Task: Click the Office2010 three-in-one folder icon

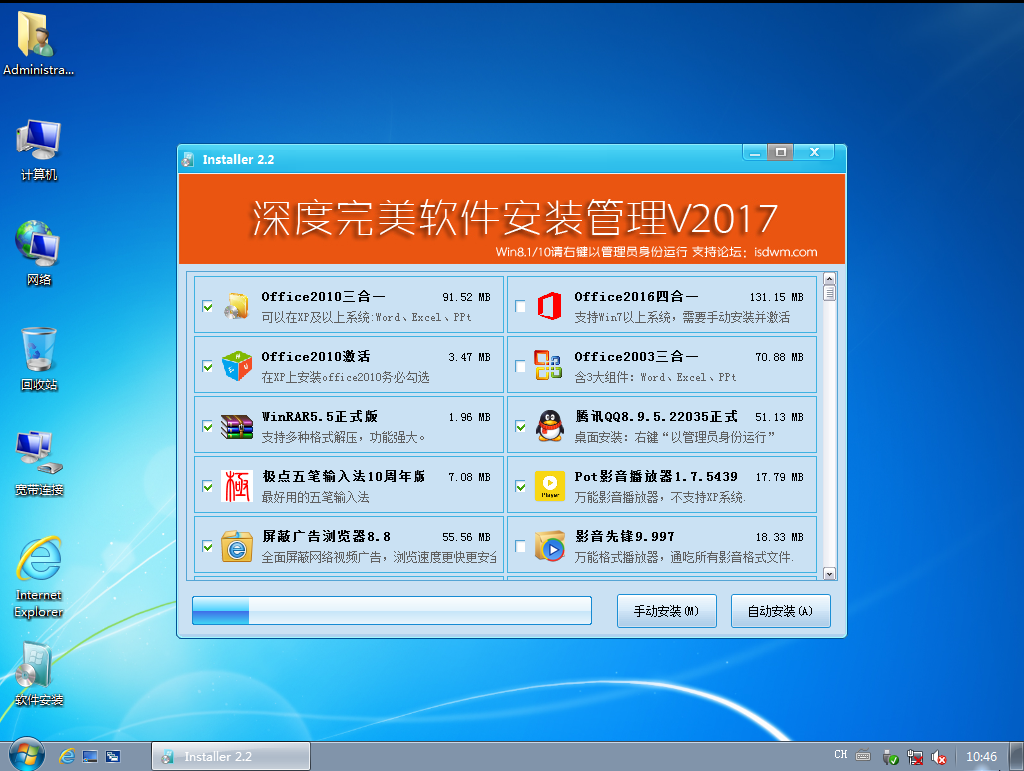Action: [236, 306]
